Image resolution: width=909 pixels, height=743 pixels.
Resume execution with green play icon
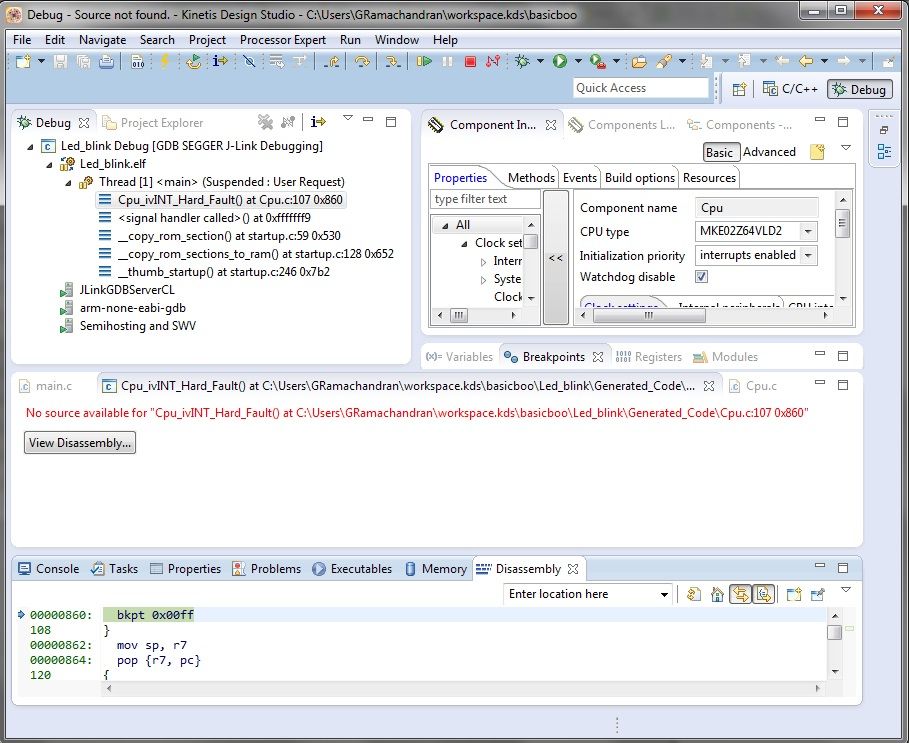coord(424,61)
